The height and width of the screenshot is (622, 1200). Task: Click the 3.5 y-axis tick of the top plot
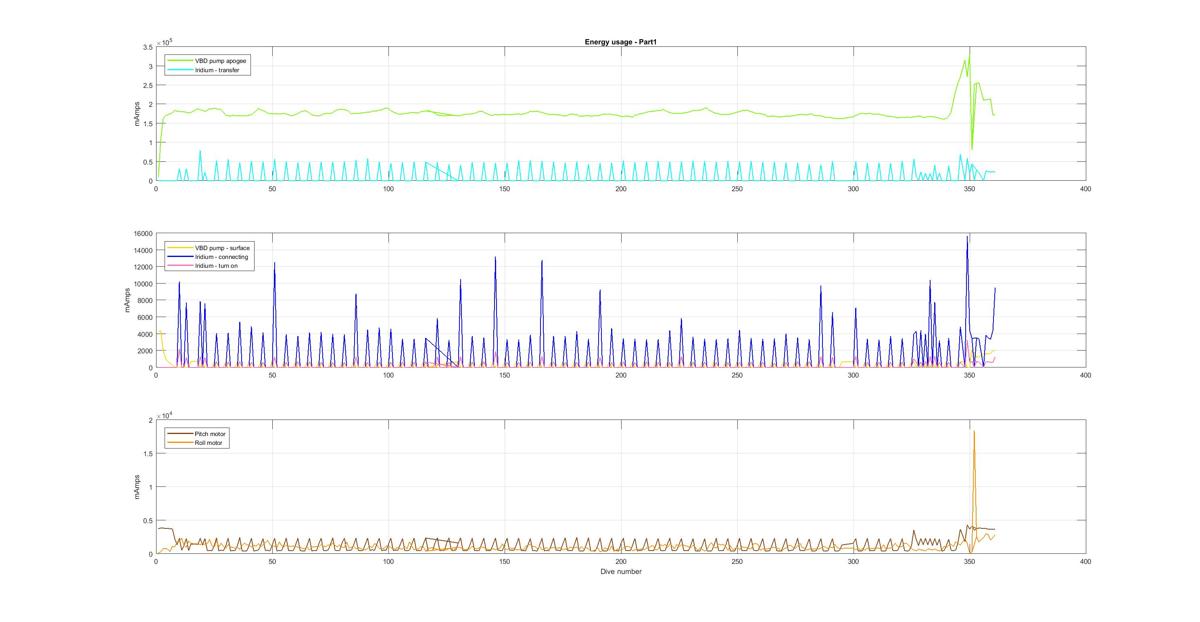point(147,48)
